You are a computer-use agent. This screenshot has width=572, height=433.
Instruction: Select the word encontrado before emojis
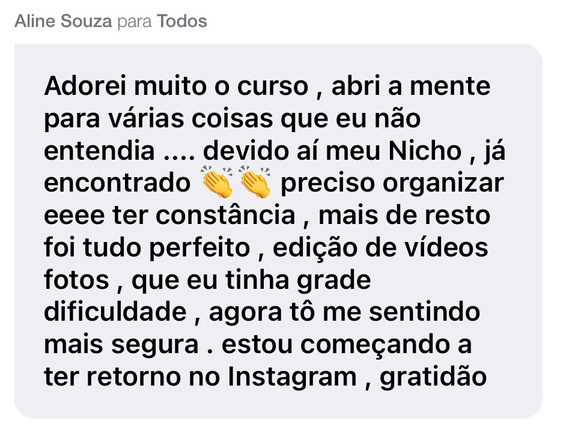click(117, 183)
